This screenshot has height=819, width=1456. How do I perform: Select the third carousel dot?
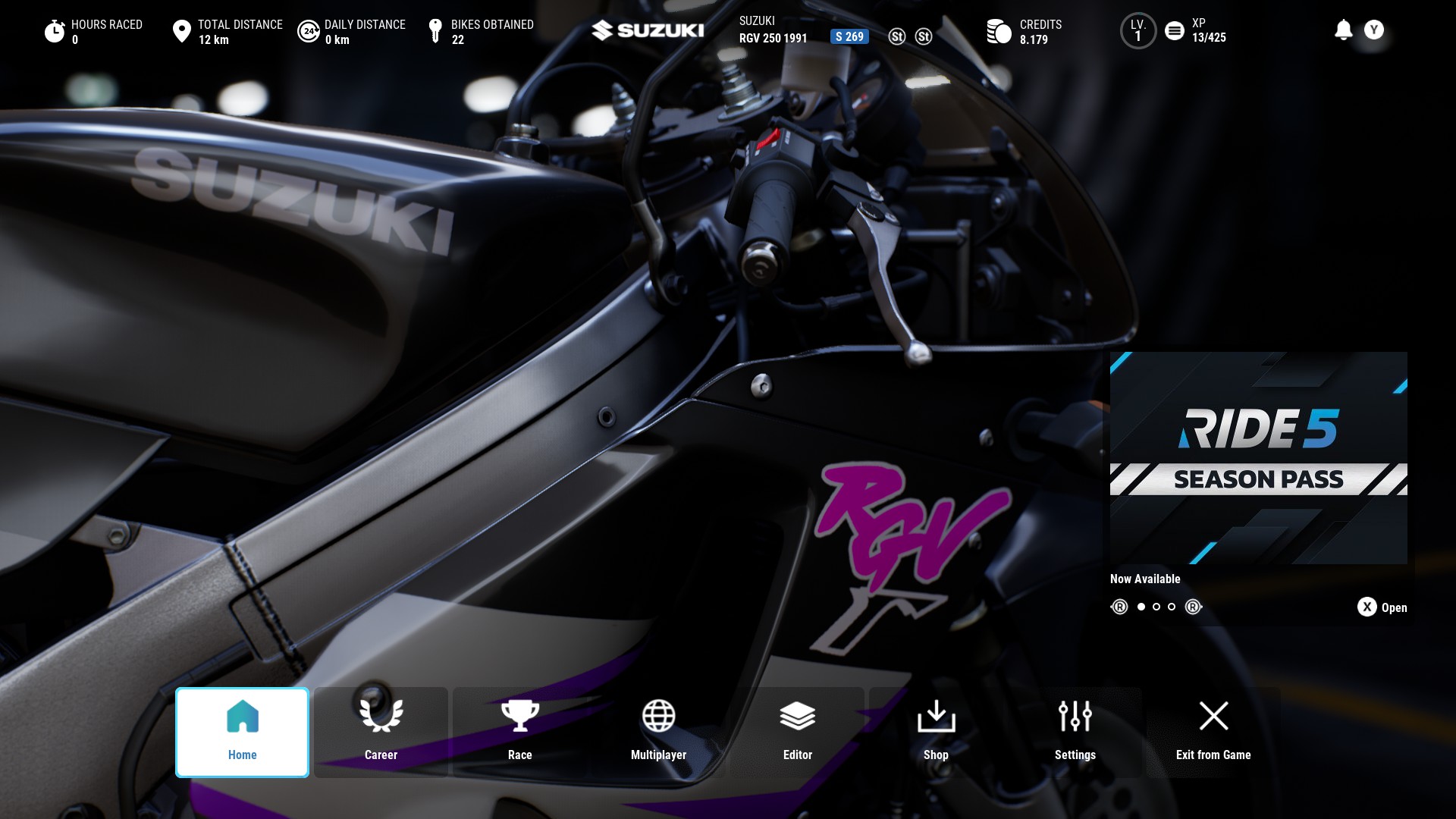click(x=1172, y=607)
